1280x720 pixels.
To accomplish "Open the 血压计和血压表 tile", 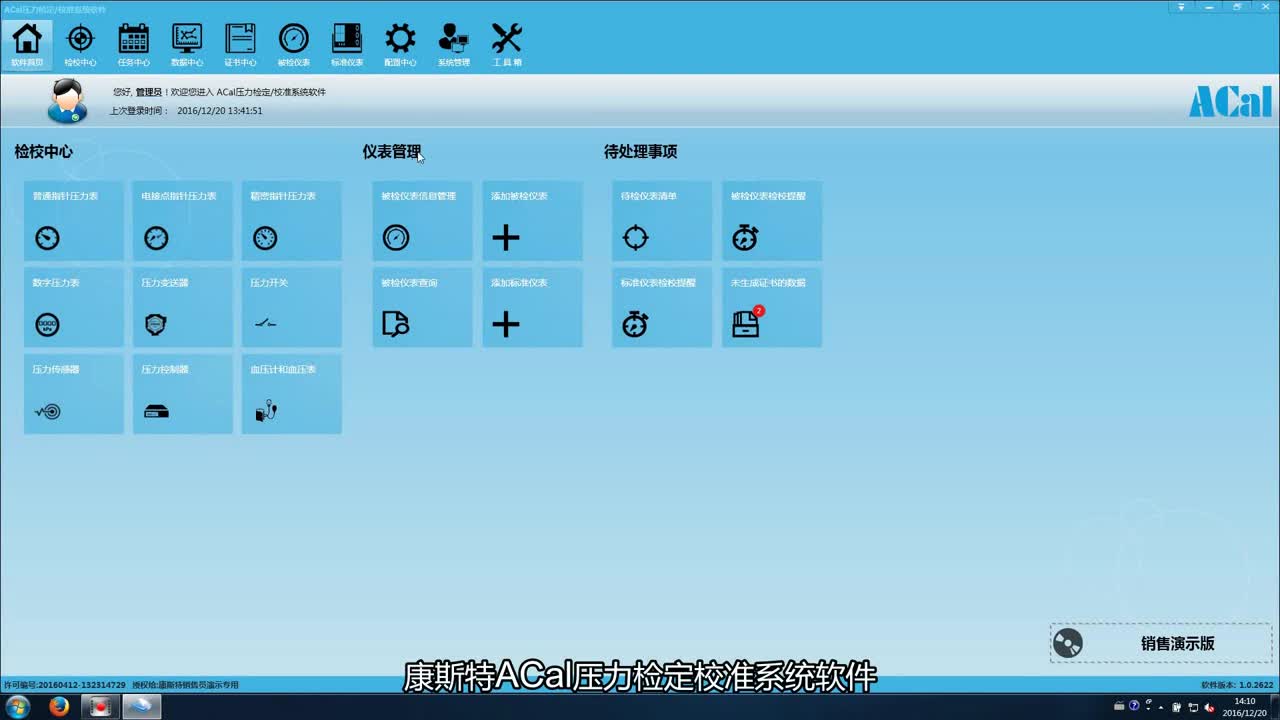I will pyautogui.click(x=291, y=394).
